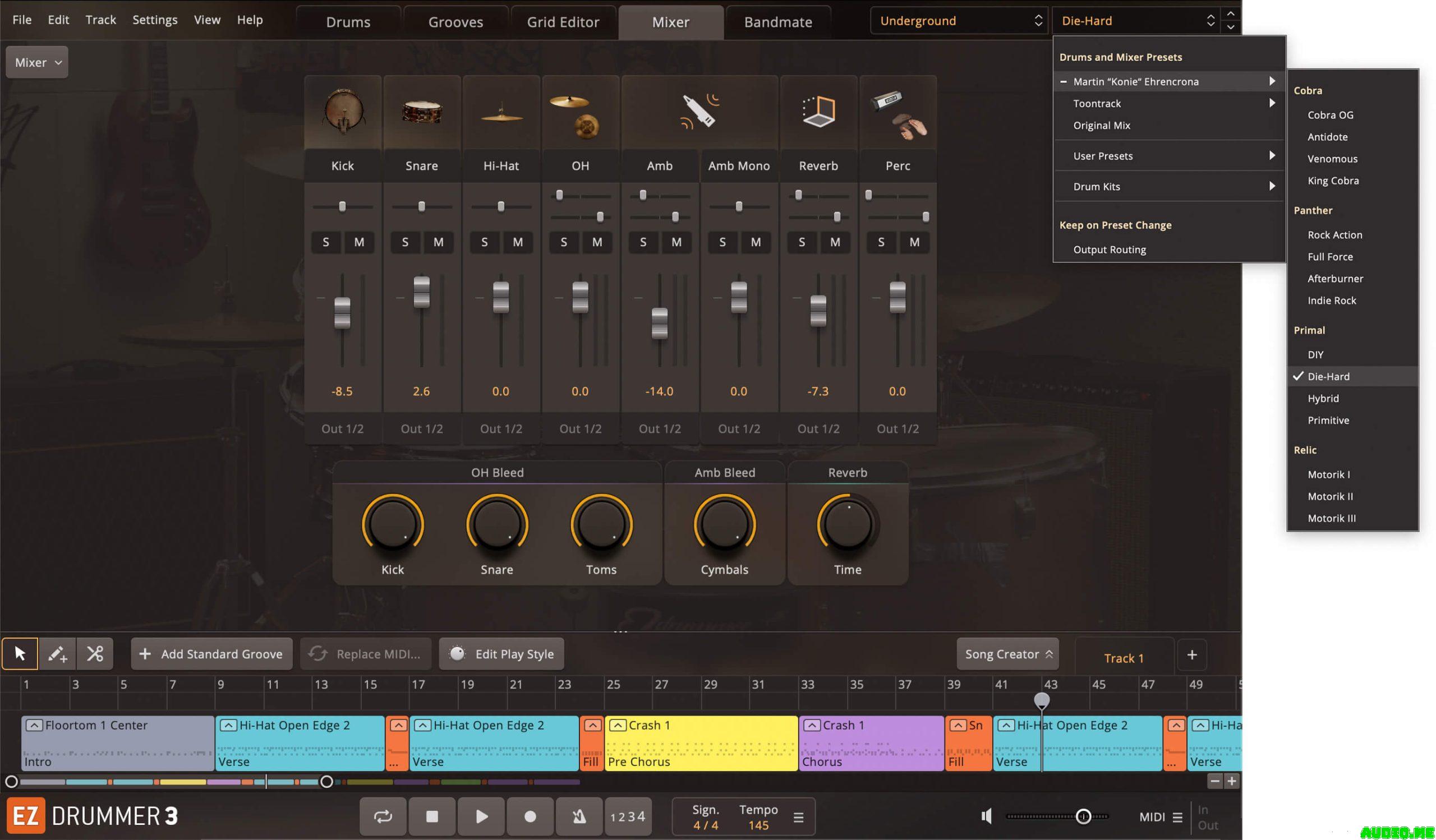
Task: Solo the OH channel
Action: [564, 242]
